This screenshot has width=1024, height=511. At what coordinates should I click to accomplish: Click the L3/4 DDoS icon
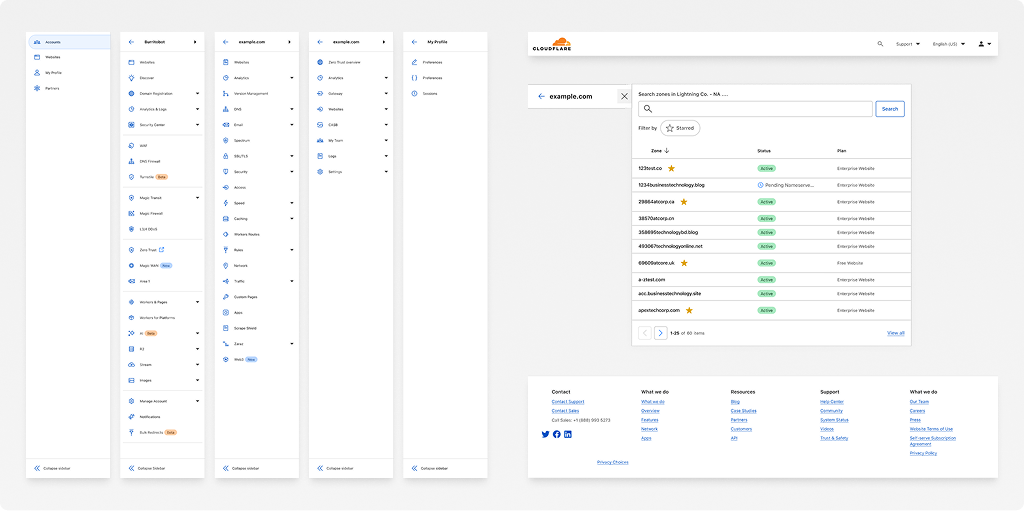click(131, 229)
